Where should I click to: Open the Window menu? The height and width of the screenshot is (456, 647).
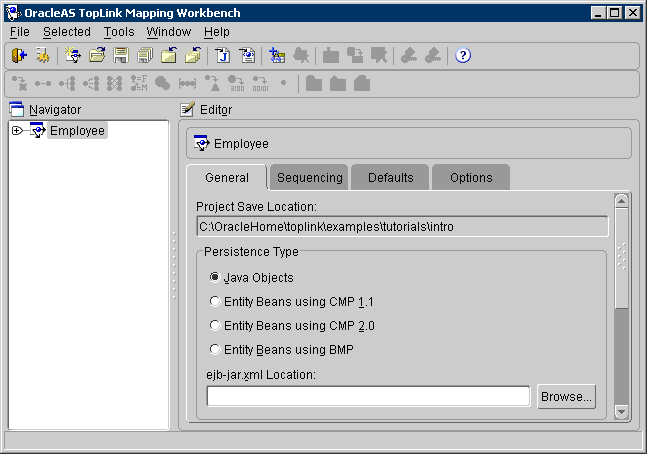(169, 32)
